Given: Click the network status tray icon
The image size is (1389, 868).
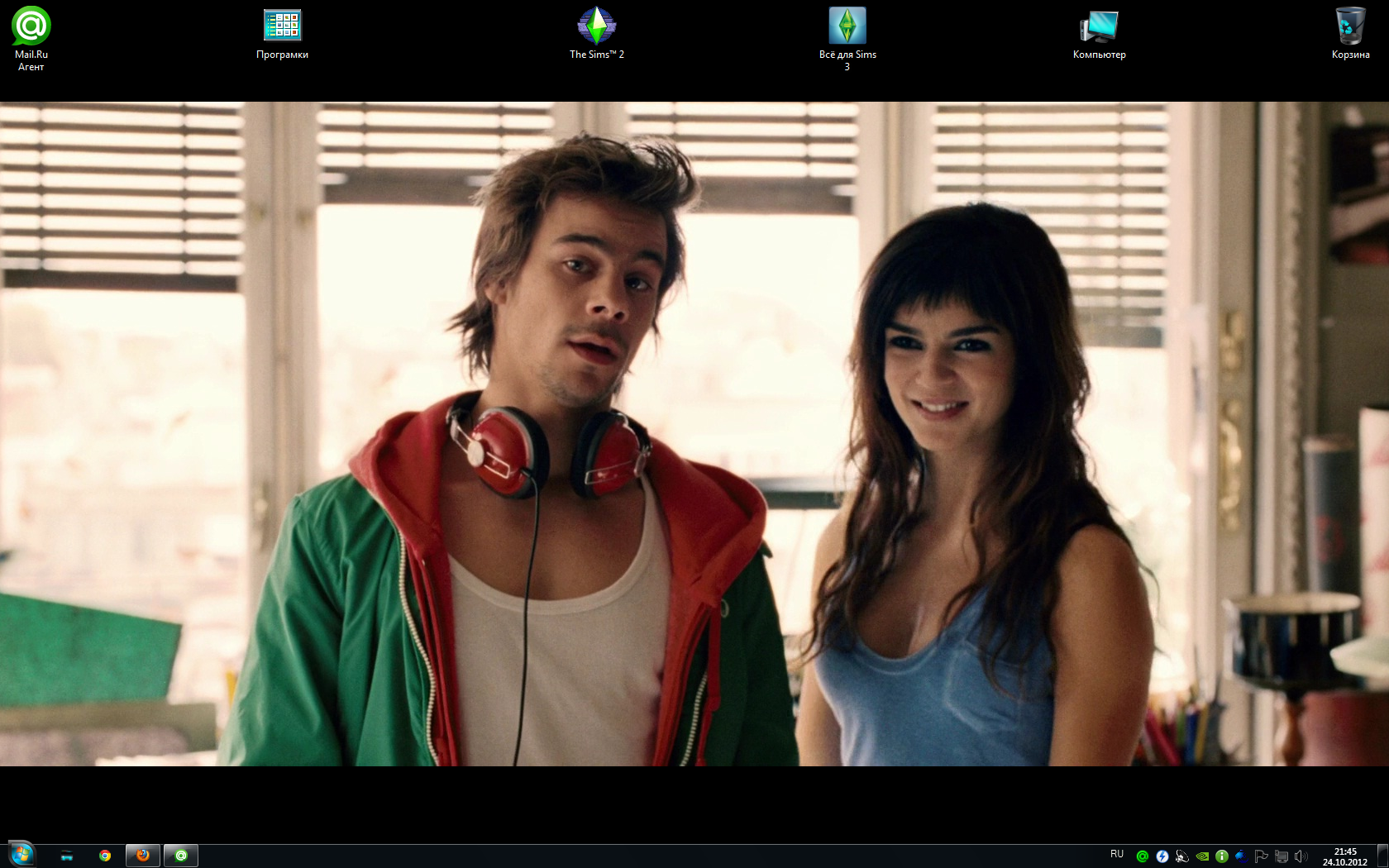Looking at the screenshot, I should click(1282, 856).
